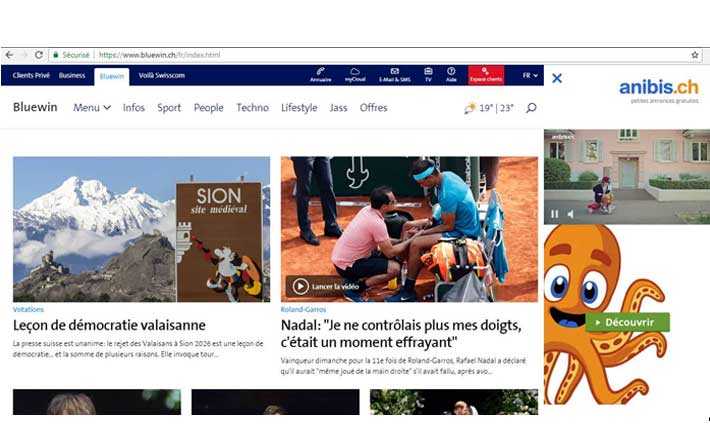The image size is (710, 447).
Task: Click the 19° | 23° temperature text
Action: tap(496, 108)
